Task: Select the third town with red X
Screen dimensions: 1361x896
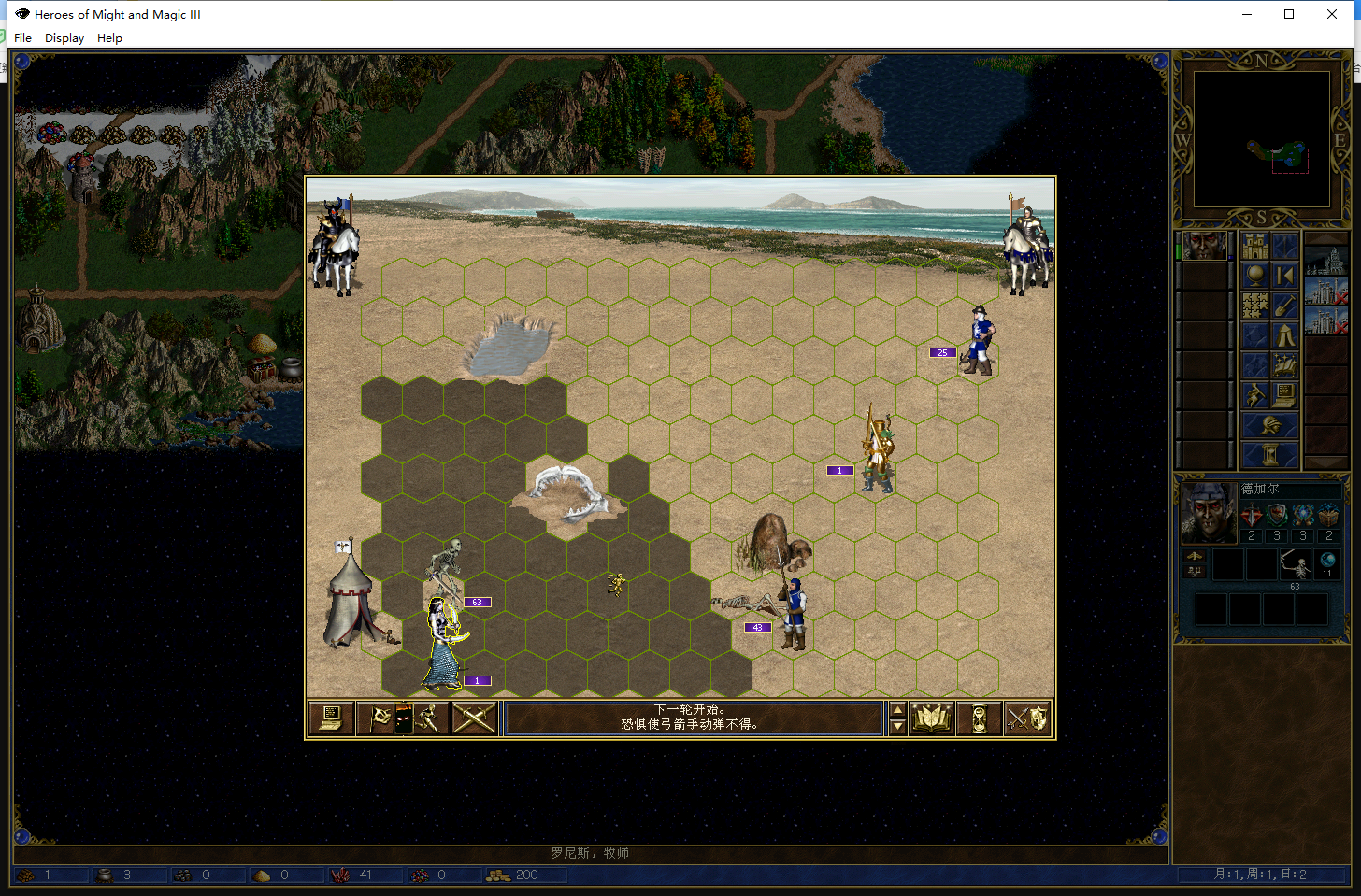Action: 1326,320
